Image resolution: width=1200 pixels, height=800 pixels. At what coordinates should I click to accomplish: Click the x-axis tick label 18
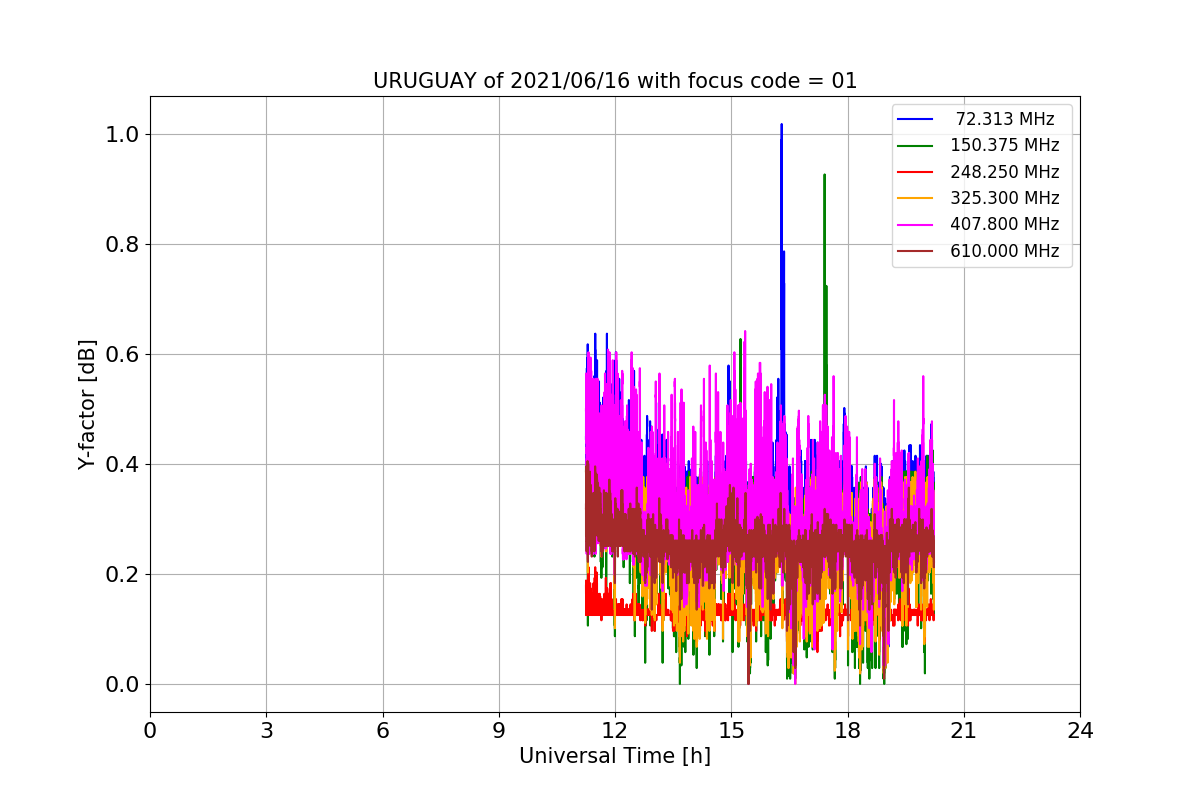(x=848, y=730)
